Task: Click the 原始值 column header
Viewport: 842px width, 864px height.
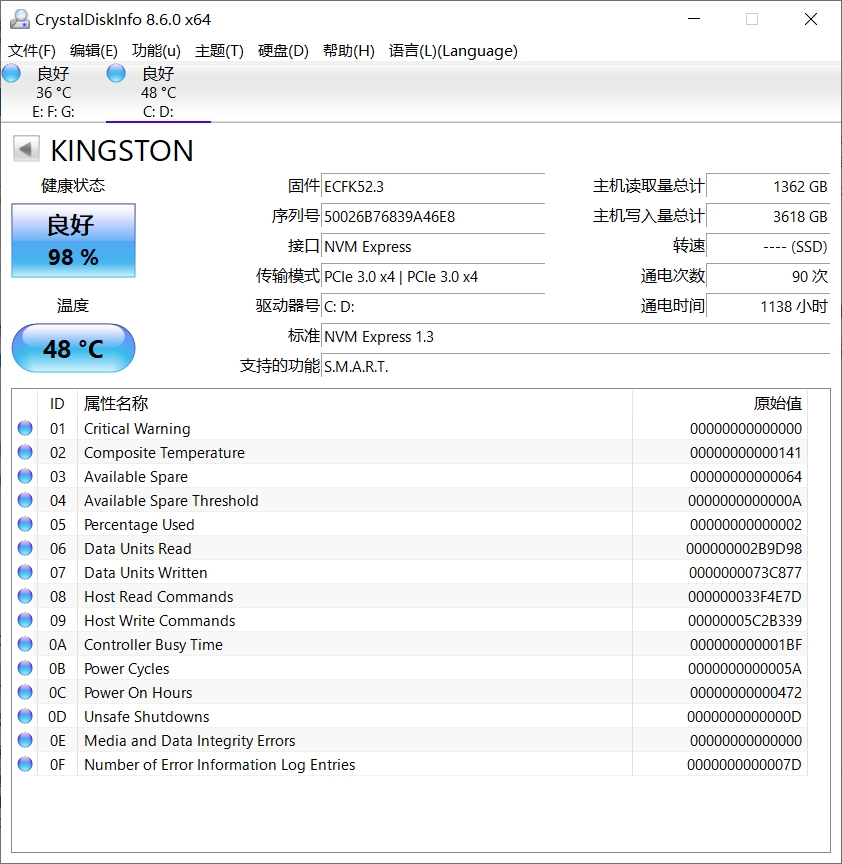Action: coord(776,403)
